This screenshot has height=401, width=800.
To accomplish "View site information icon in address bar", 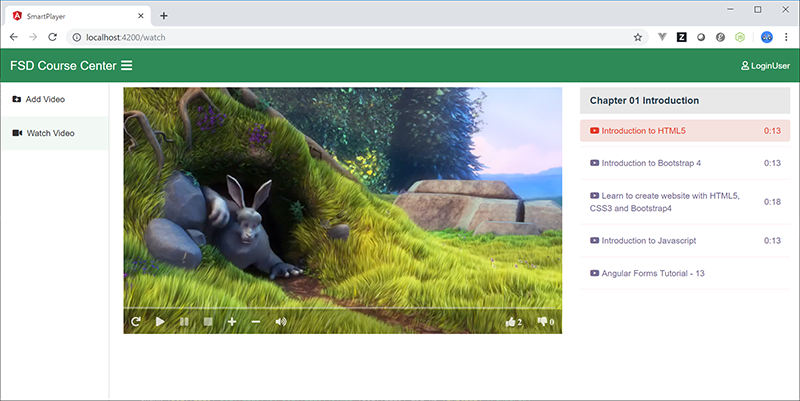I will click(x=77, y=37).
